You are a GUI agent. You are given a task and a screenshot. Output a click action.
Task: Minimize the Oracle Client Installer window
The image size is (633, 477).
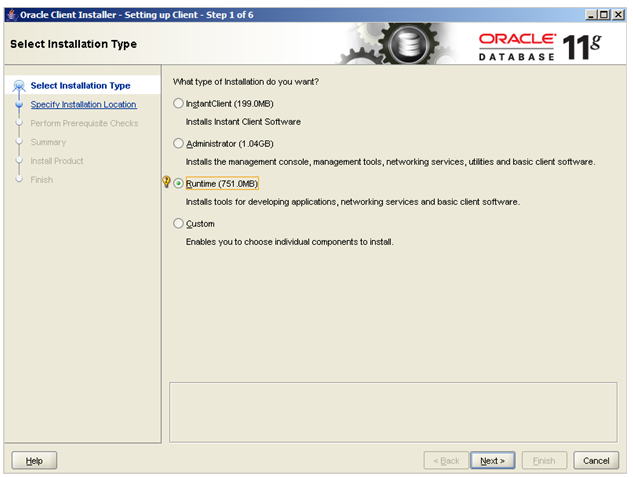(x=591, y=15)
